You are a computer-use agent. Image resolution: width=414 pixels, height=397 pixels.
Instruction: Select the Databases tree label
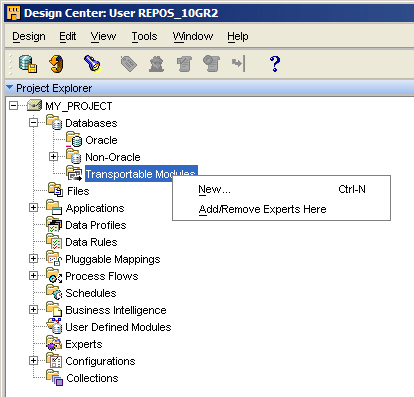coord(91,123)
